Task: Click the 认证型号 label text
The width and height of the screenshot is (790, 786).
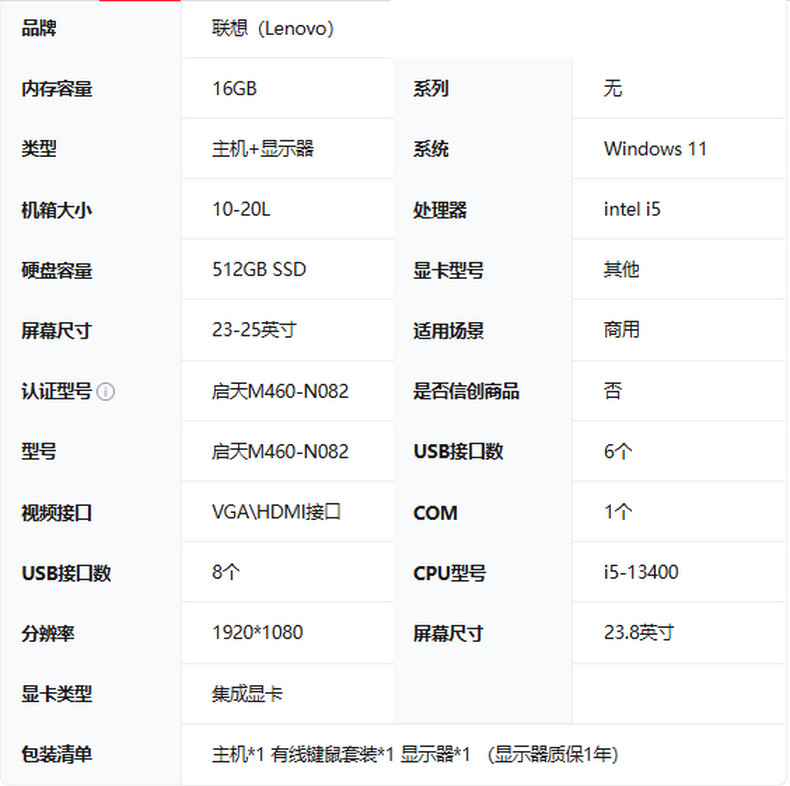Action: click(x=56, y=391)
